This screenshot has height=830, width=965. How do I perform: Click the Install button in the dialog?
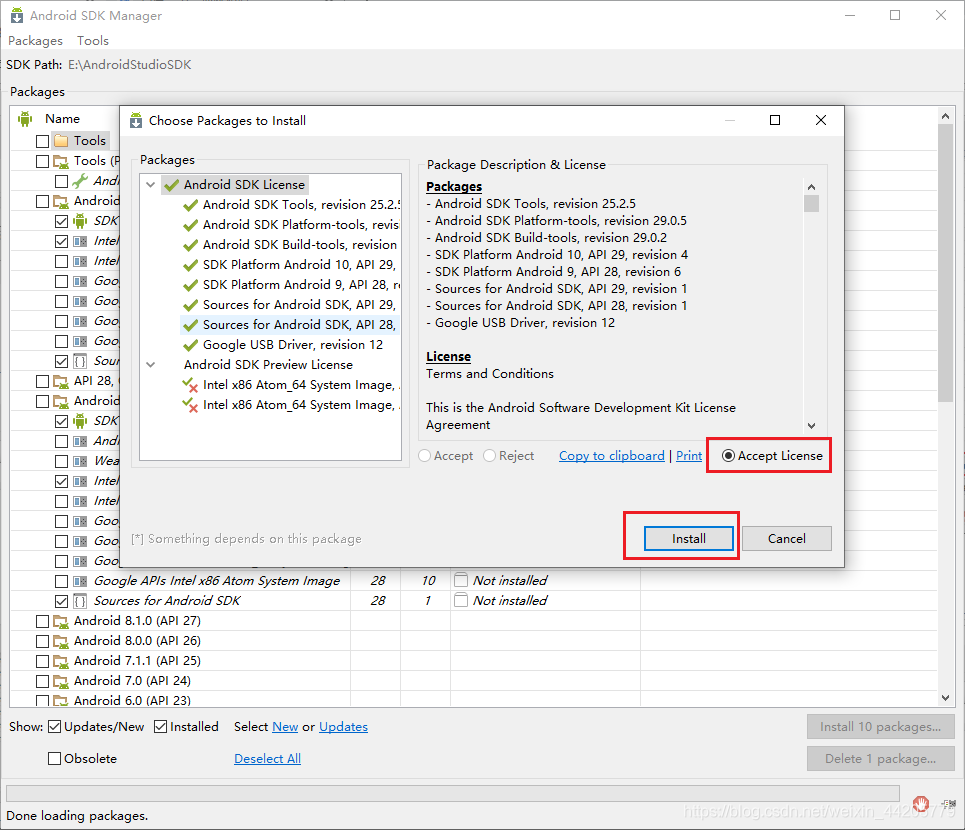pos(689,538)
